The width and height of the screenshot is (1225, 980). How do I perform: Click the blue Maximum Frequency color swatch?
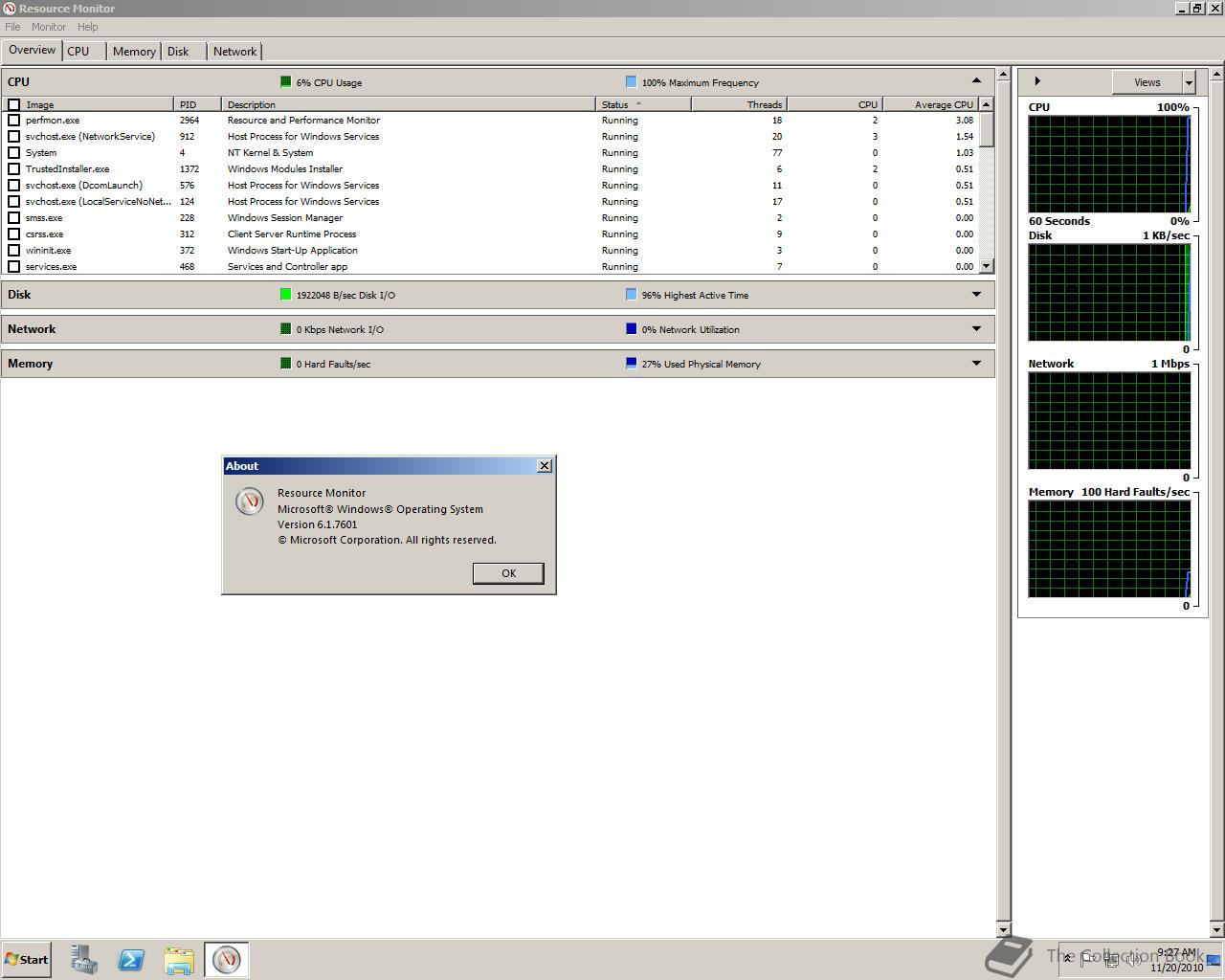tap(631, 82)
